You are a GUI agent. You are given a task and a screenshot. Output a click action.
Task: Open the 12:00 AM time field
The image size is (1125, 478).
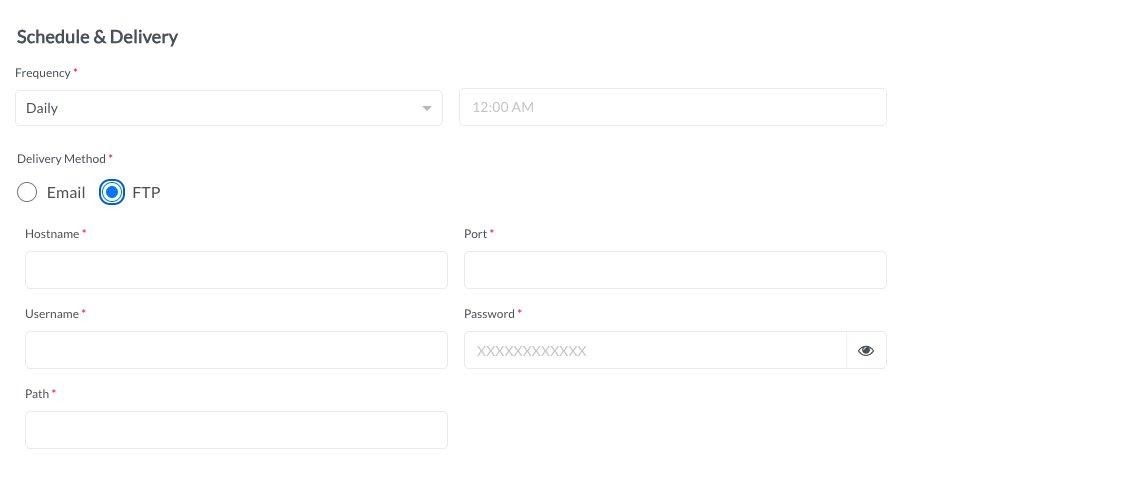(673, 107)
